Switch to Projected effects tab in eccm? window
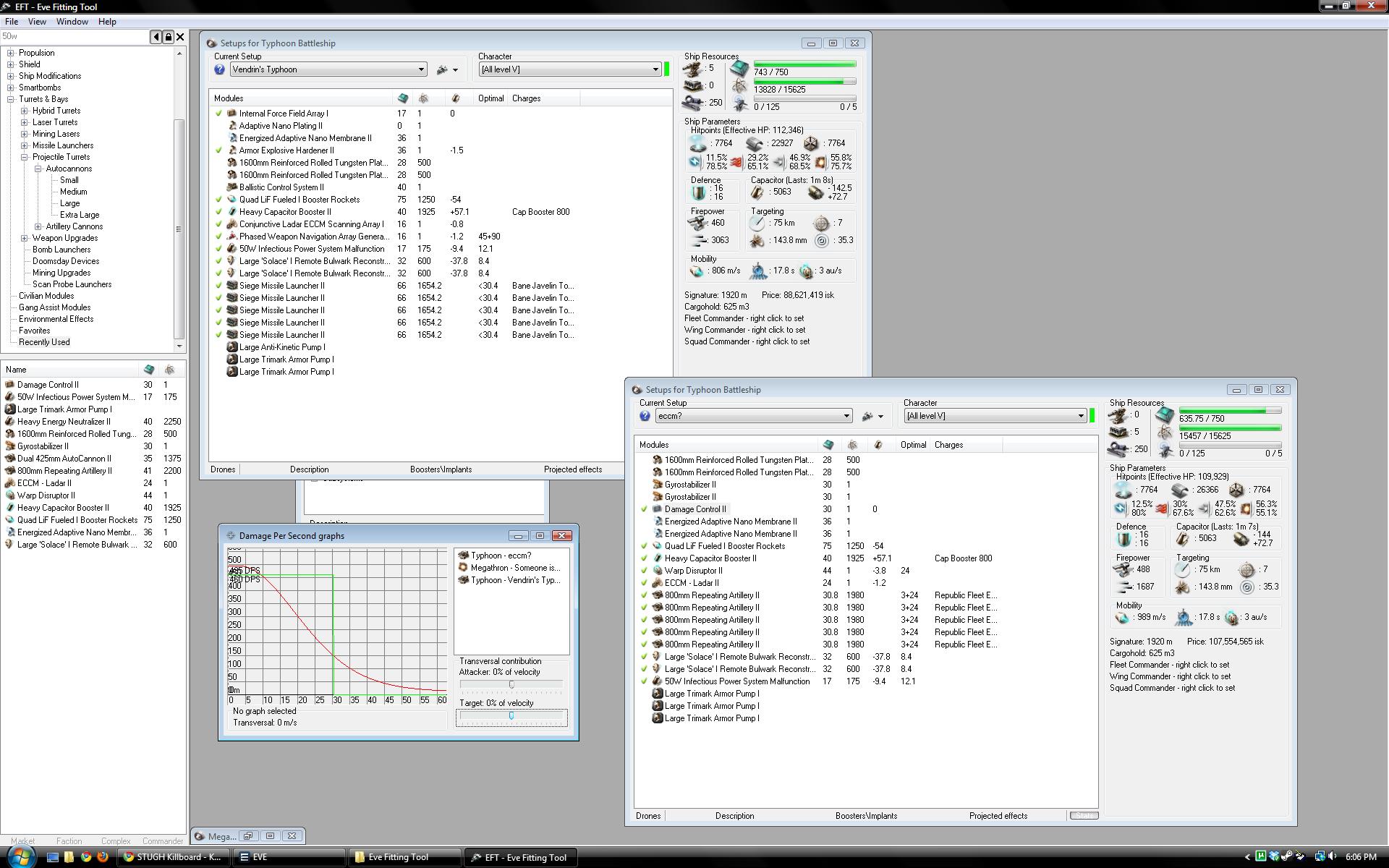Screen dimensions: 1389x868 [998, 816]
